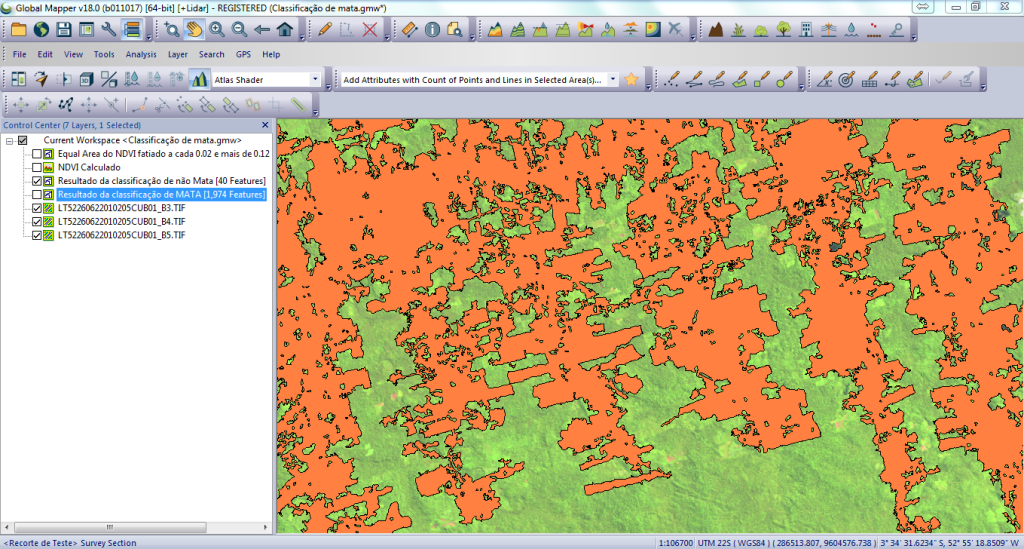Image resolution: width=1024 pixels, height=549 pixels.
Task: Click the 3D View cube icon
Action: pyautogui.click(x=86, y=79)
